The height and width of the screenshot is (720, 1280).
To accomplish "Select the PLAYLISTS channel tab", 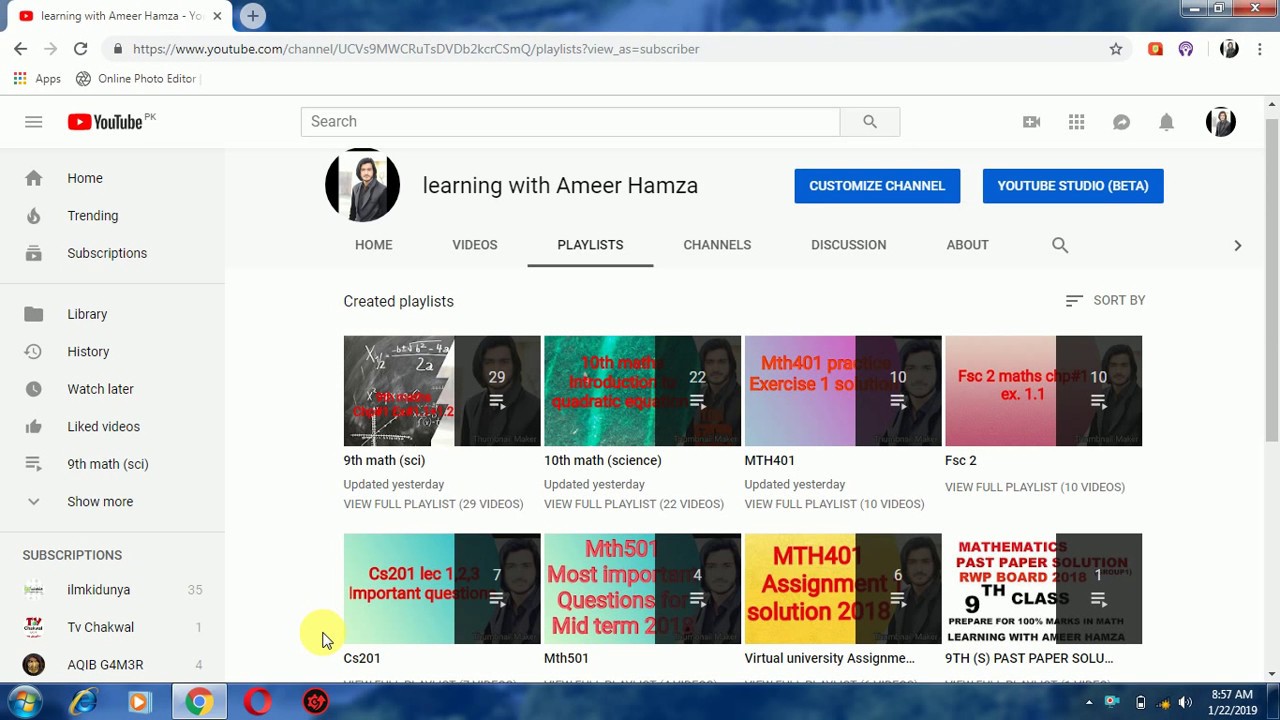I will coord(590,245).
